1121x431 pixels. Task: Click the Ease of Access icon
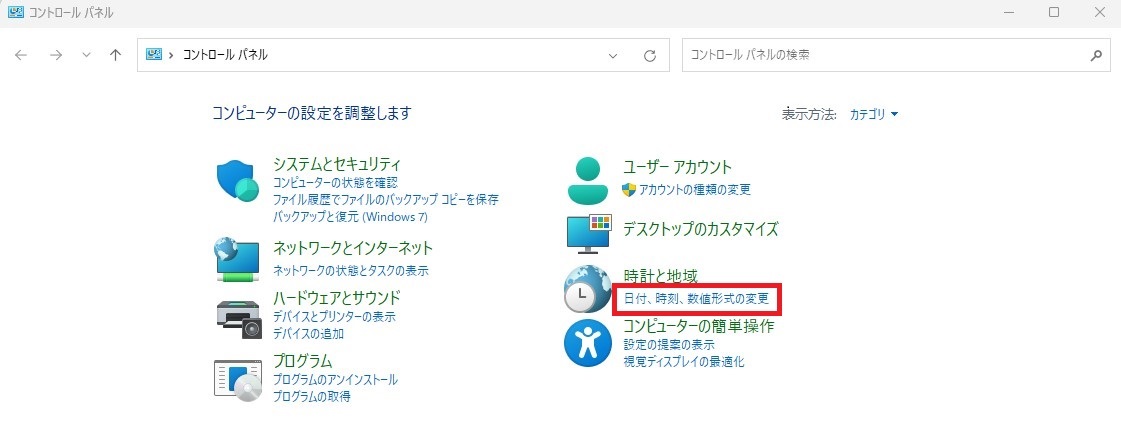tap(587, 344)
